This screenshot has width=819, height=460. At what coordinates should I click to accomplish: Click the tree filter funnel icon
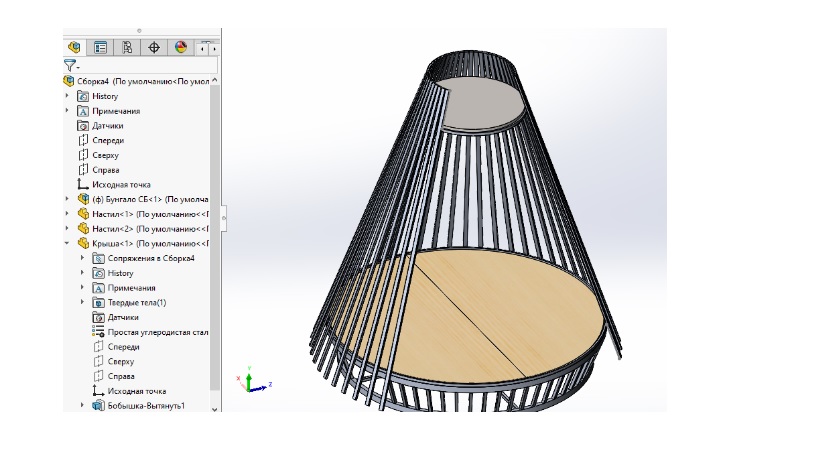pos(69,65)
